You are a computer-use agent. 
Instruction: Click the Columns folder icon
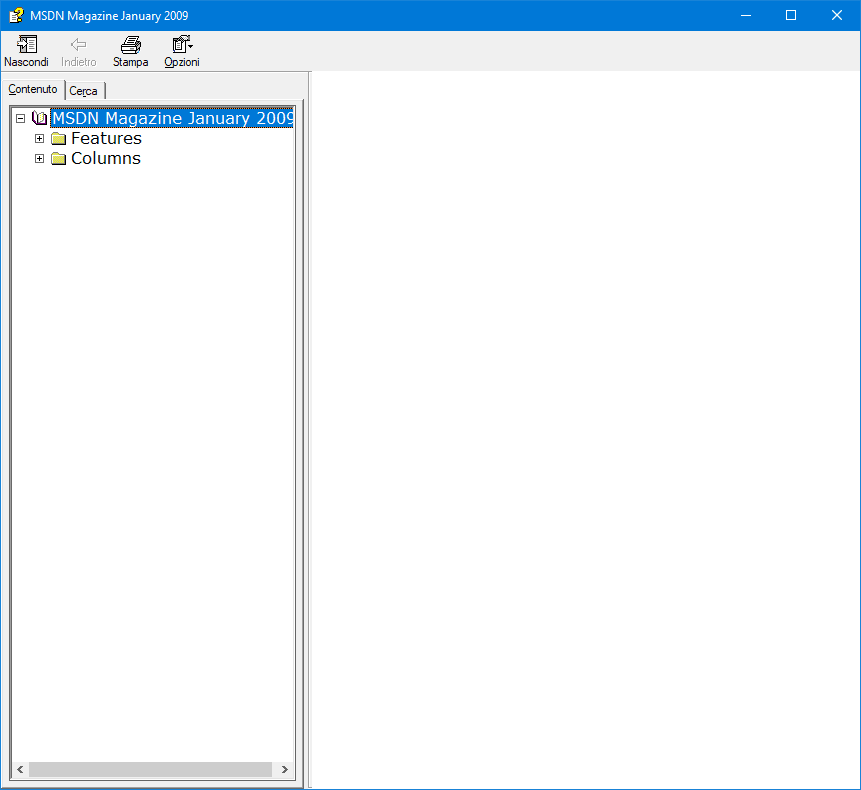[x=57, y=158]
